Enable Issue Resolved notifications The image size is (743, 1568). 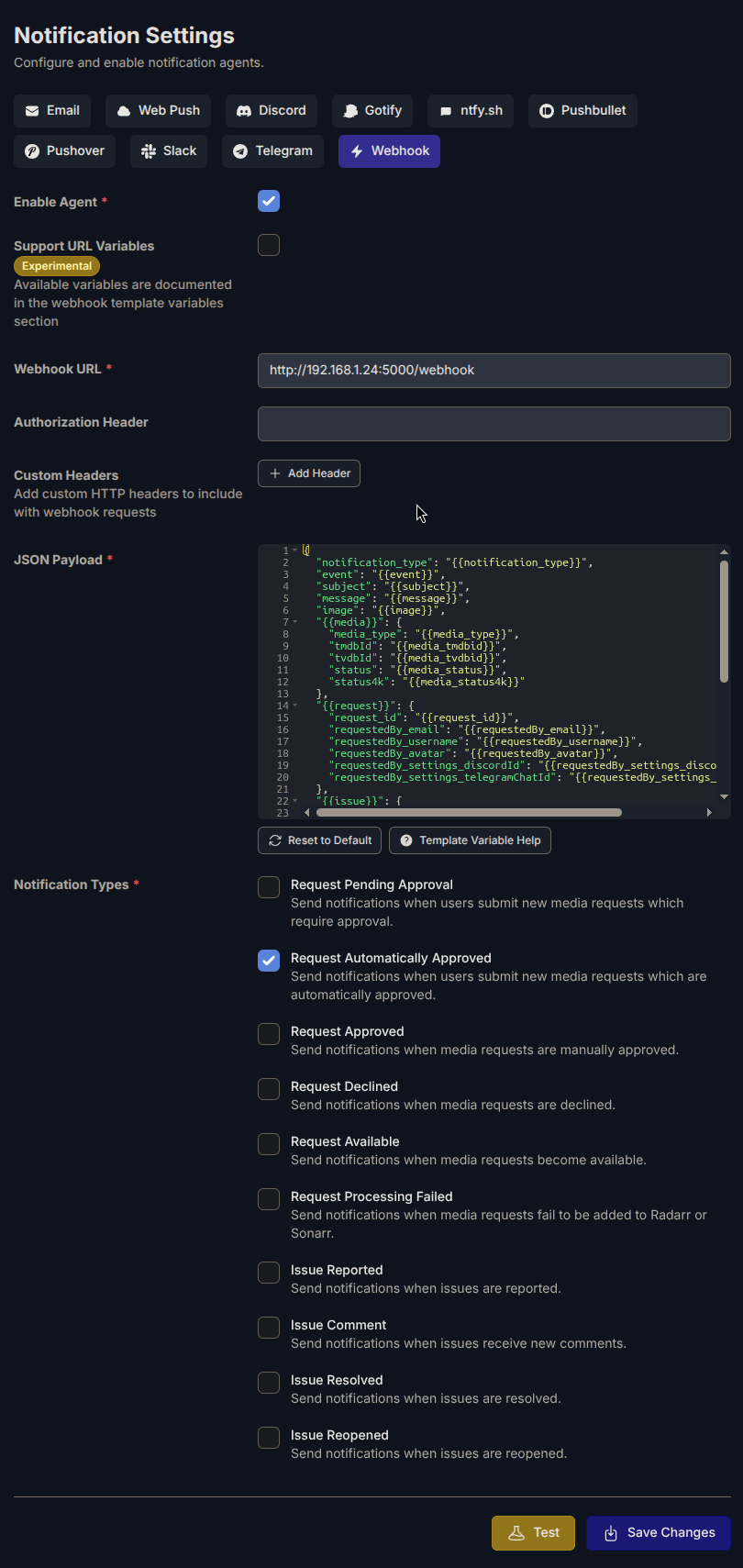[269, 1383]
